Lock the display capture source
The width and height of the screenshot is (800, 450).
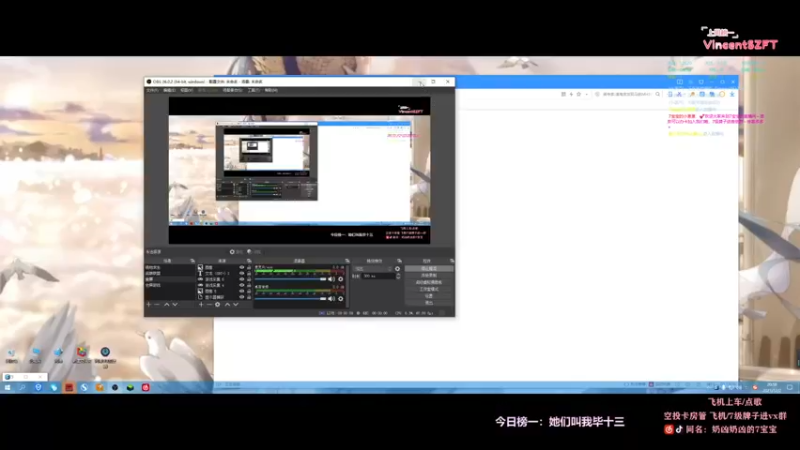pyautogui.click(x=249, y=297)
